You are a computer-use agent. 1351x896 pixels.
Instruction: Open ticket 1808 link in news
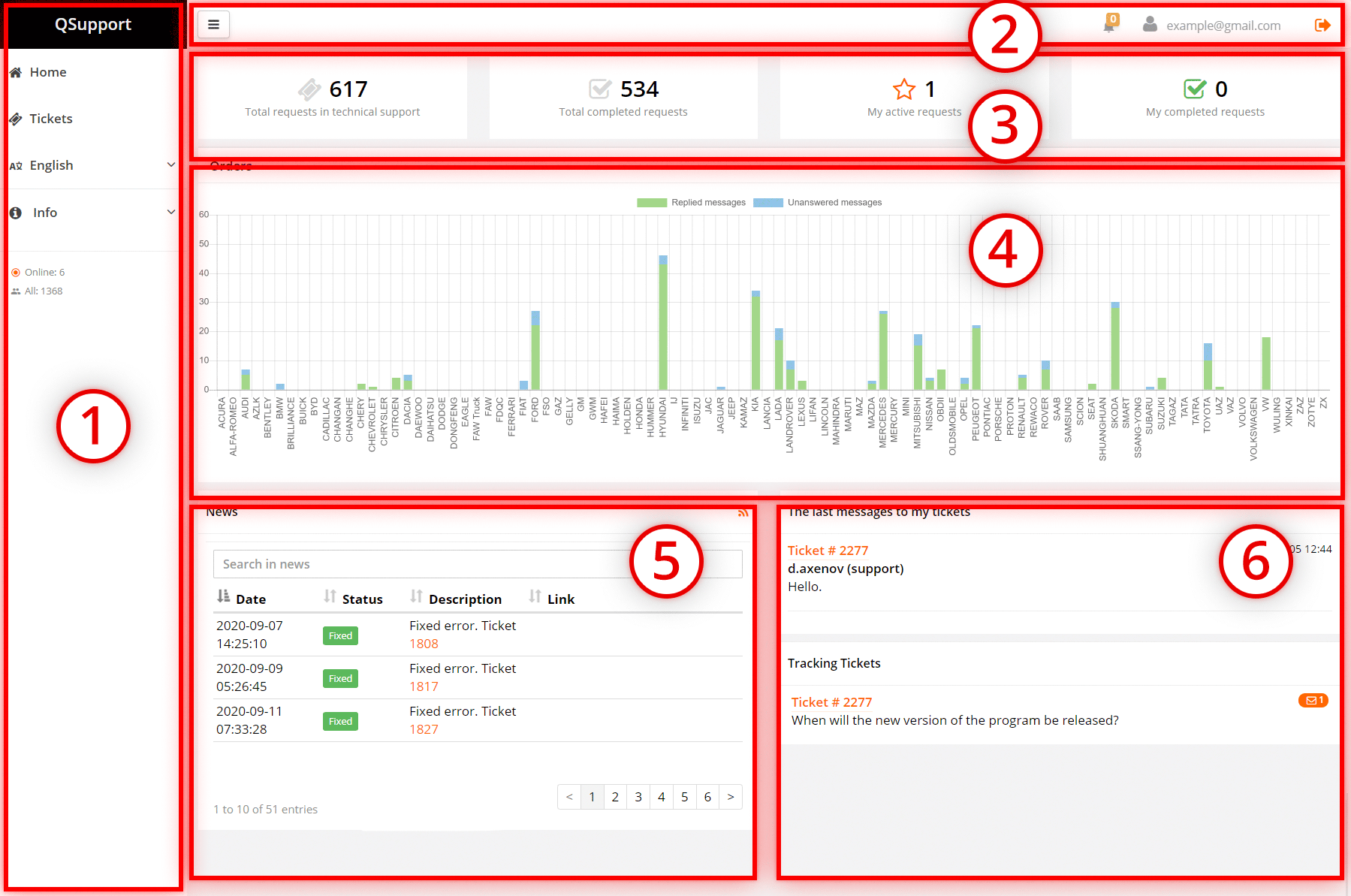424,644
